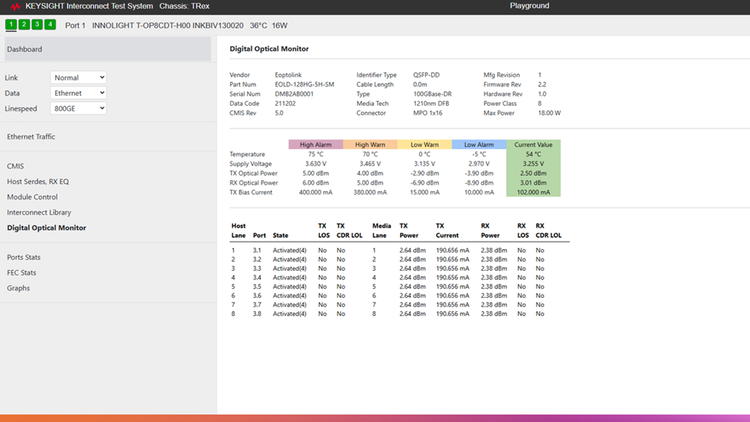The width and height of the screenshot is (750, 422).
Task: Click the Chassis: TRex label
Action: (x=184, y=6)
